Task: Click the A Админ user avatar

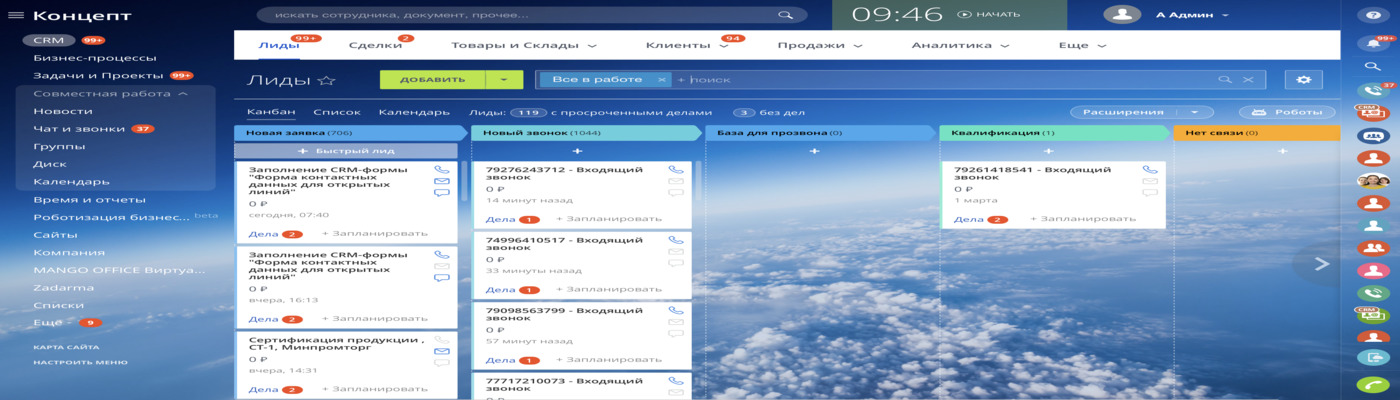Action: [1122, 14]
